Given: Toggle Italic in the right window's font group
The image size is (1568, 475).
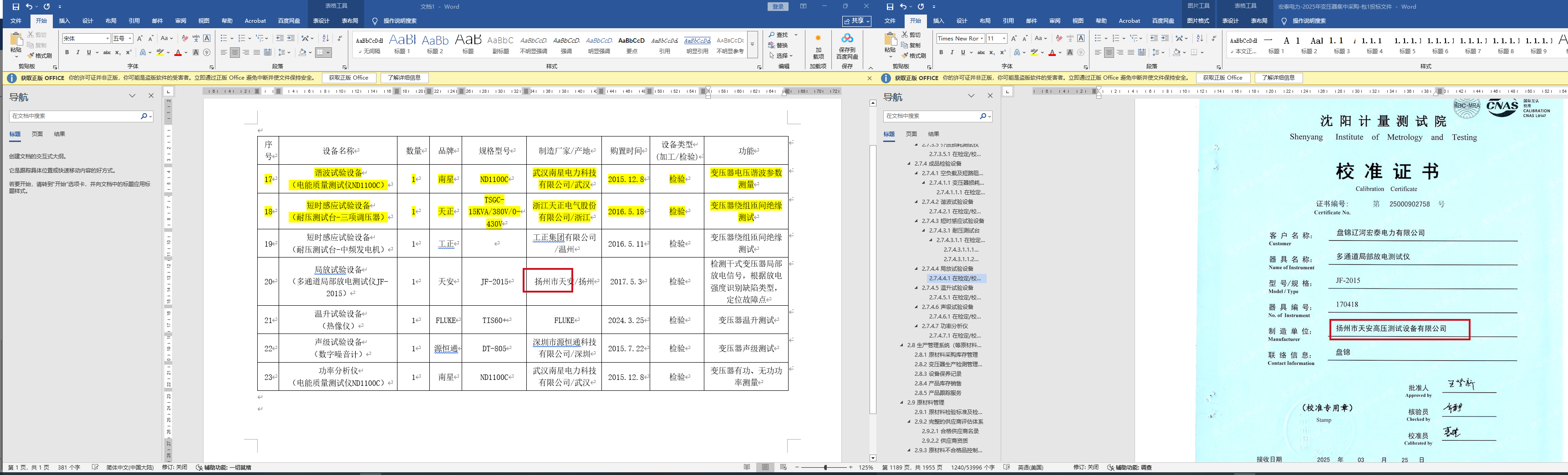Looking at the screenshot, I should tap(952, 53).
